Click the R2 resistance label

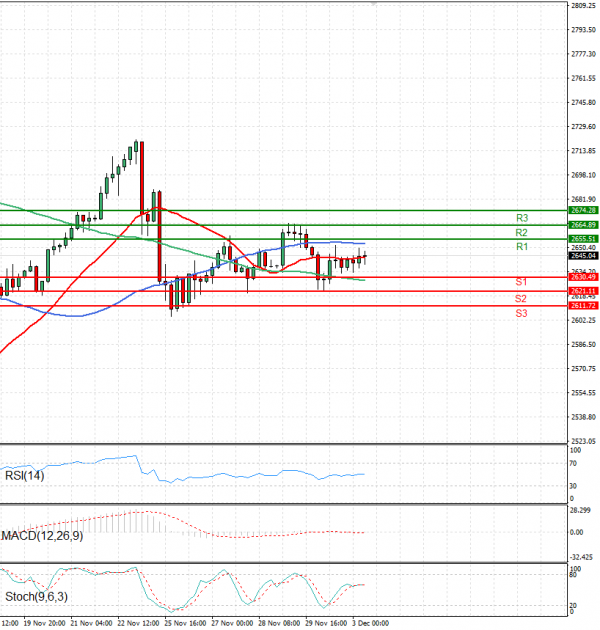tap(521, 233)
